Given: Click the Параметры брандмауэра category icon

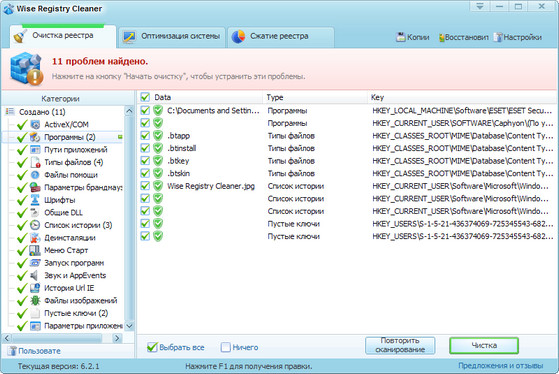Looking at the screenshot, I should tap(35, 187).
